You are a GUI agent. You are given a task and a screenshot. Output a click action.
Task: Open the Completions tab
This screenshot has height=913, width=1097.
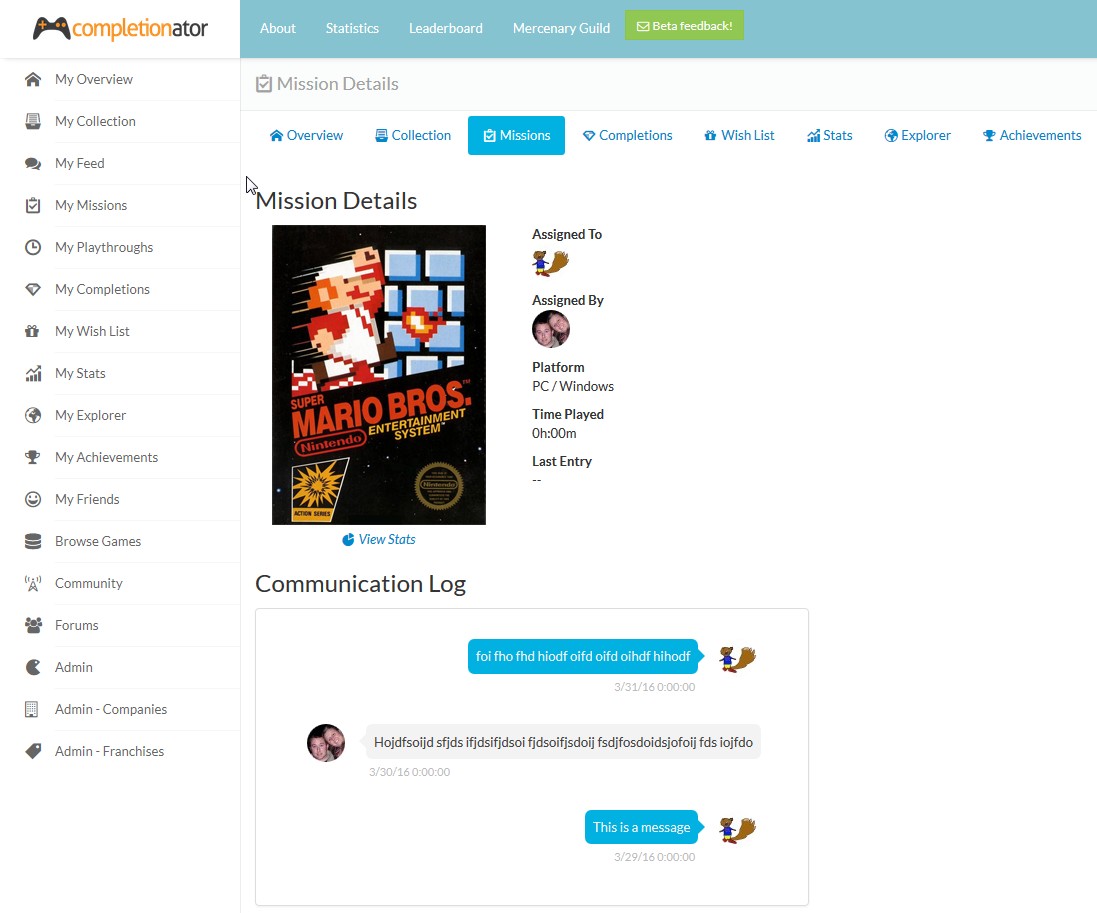click(x=628, y=135)
